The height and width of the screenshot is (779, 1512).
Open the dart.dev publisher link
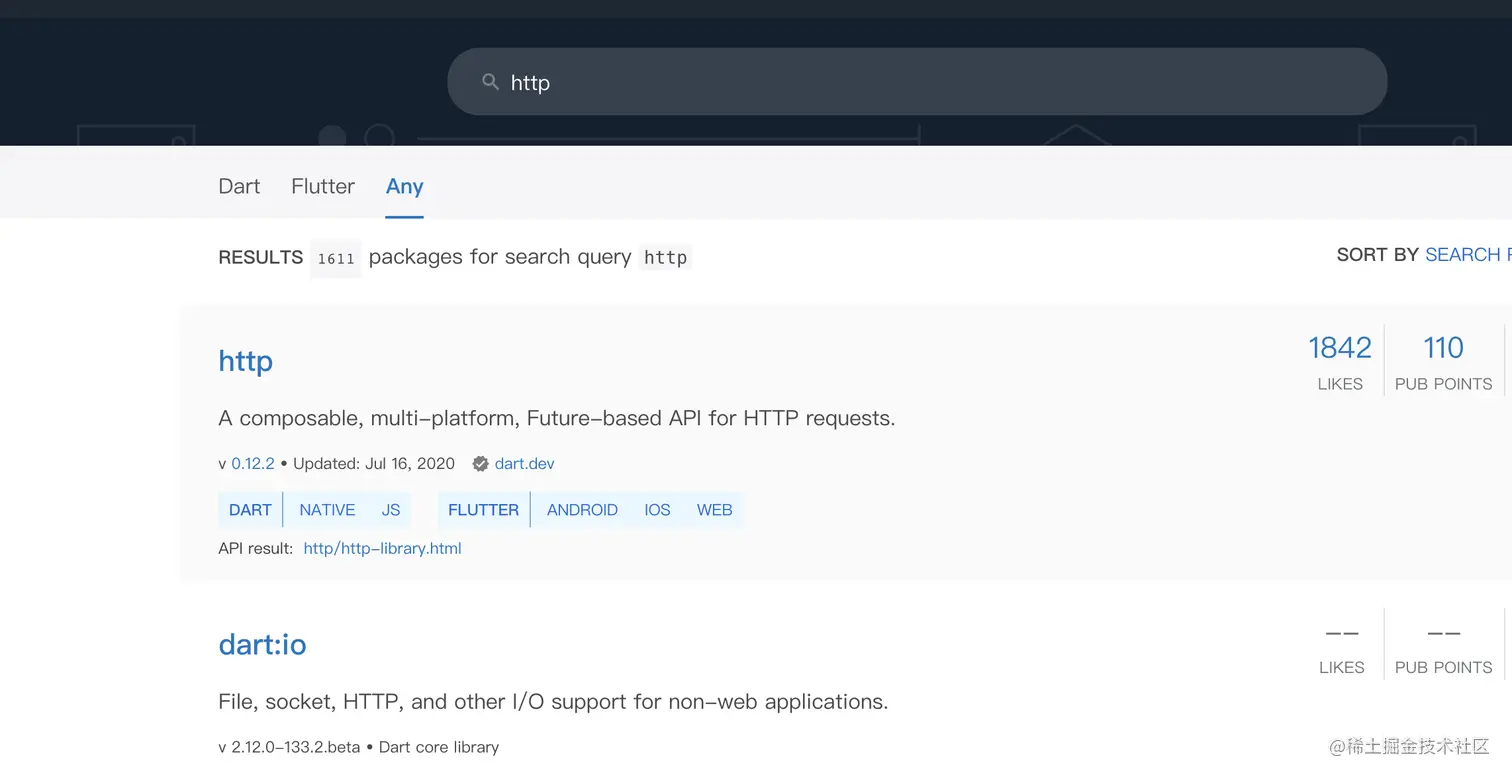(524, 464)
